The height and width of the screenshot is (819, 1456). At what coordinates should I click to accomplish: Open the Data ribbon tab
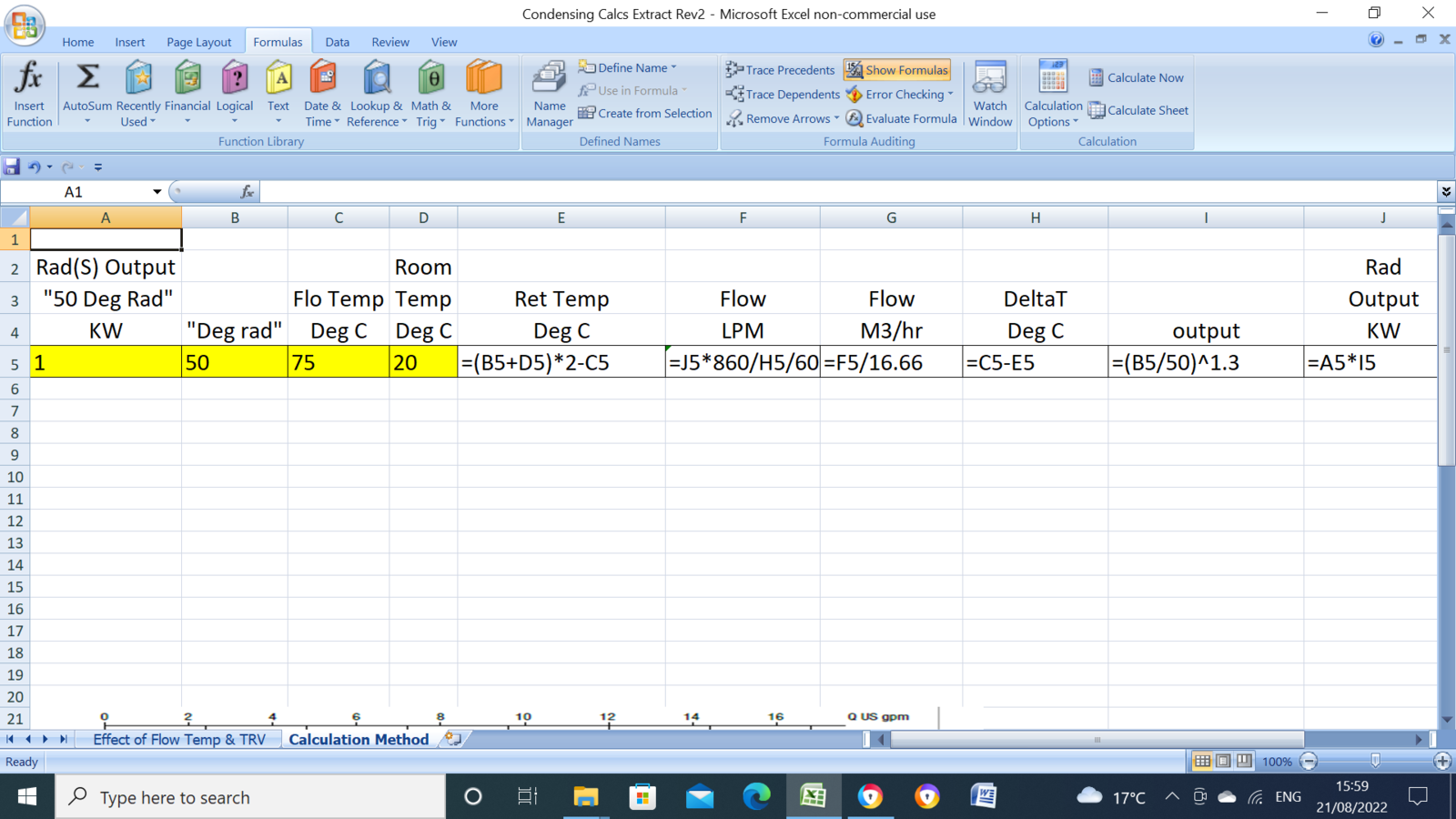[x=337, y=42]
